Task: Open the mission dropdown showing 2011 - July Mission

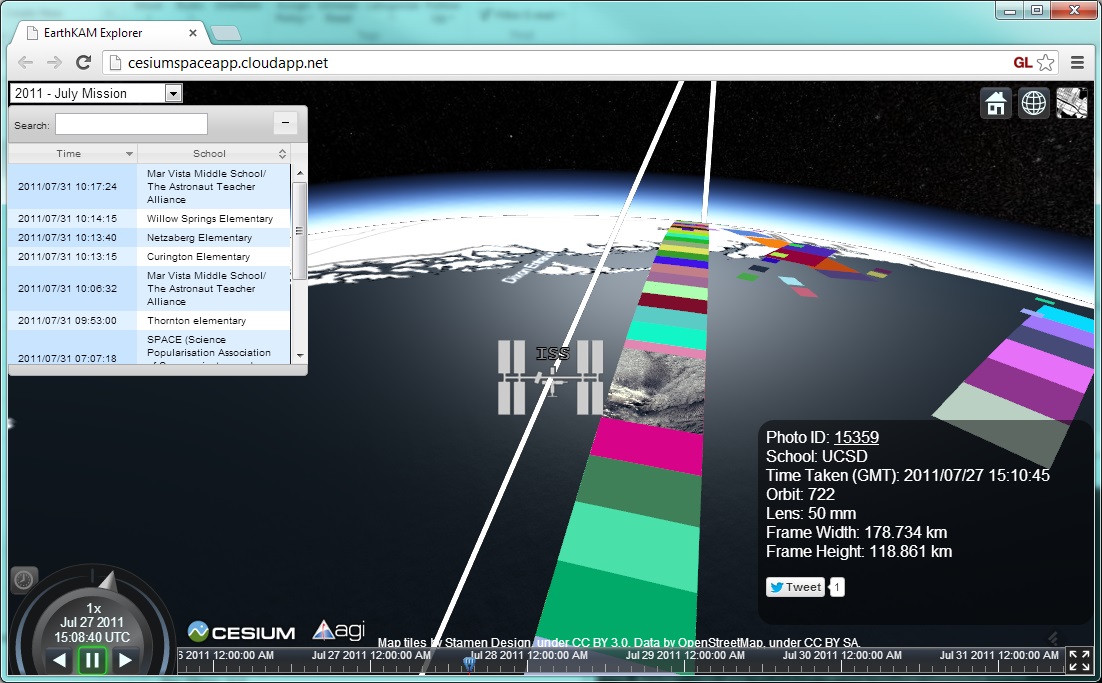Action: click(96, 93)
